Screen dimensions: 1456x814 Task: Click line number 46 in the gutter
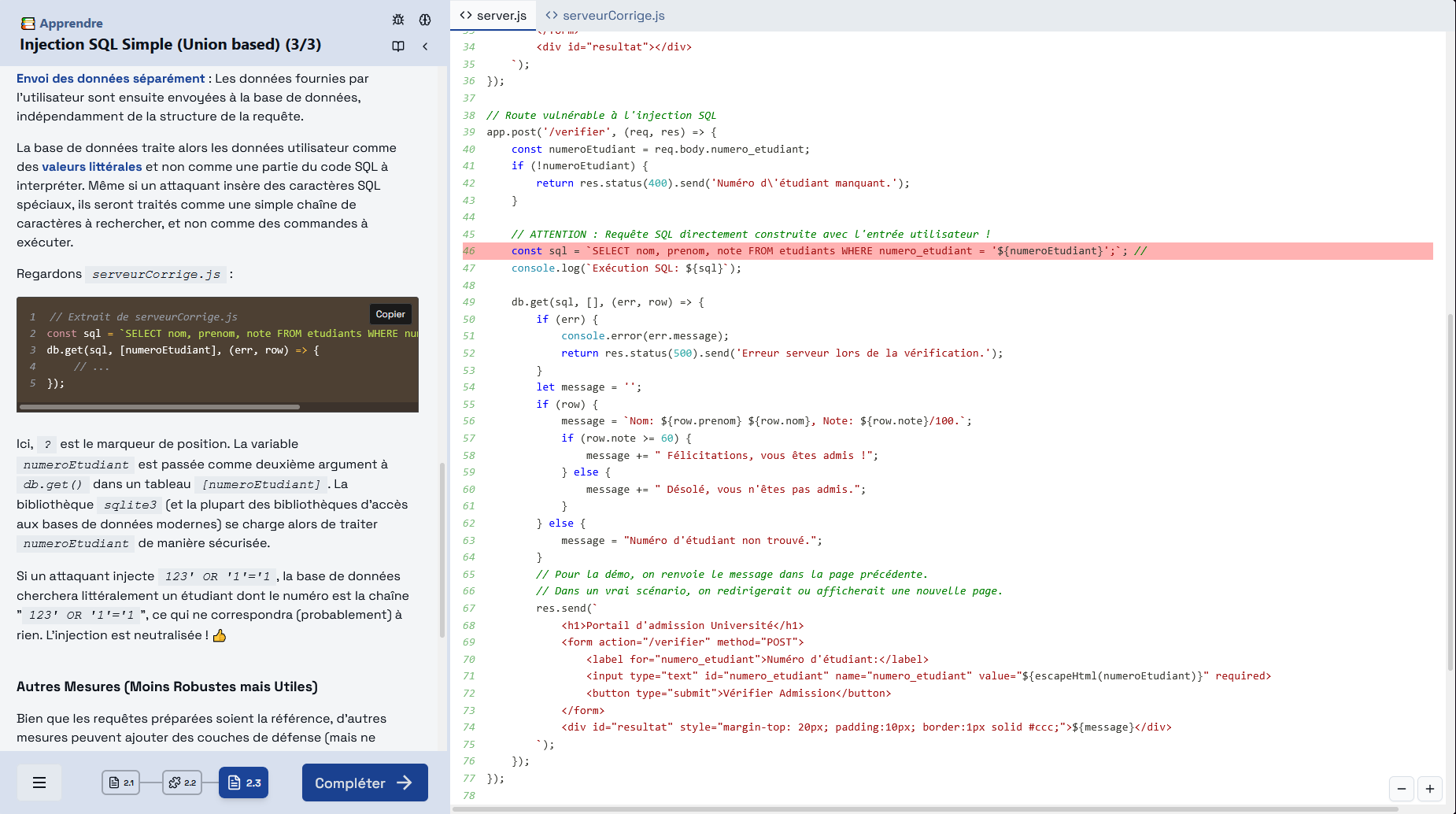[x=469, y=251]
